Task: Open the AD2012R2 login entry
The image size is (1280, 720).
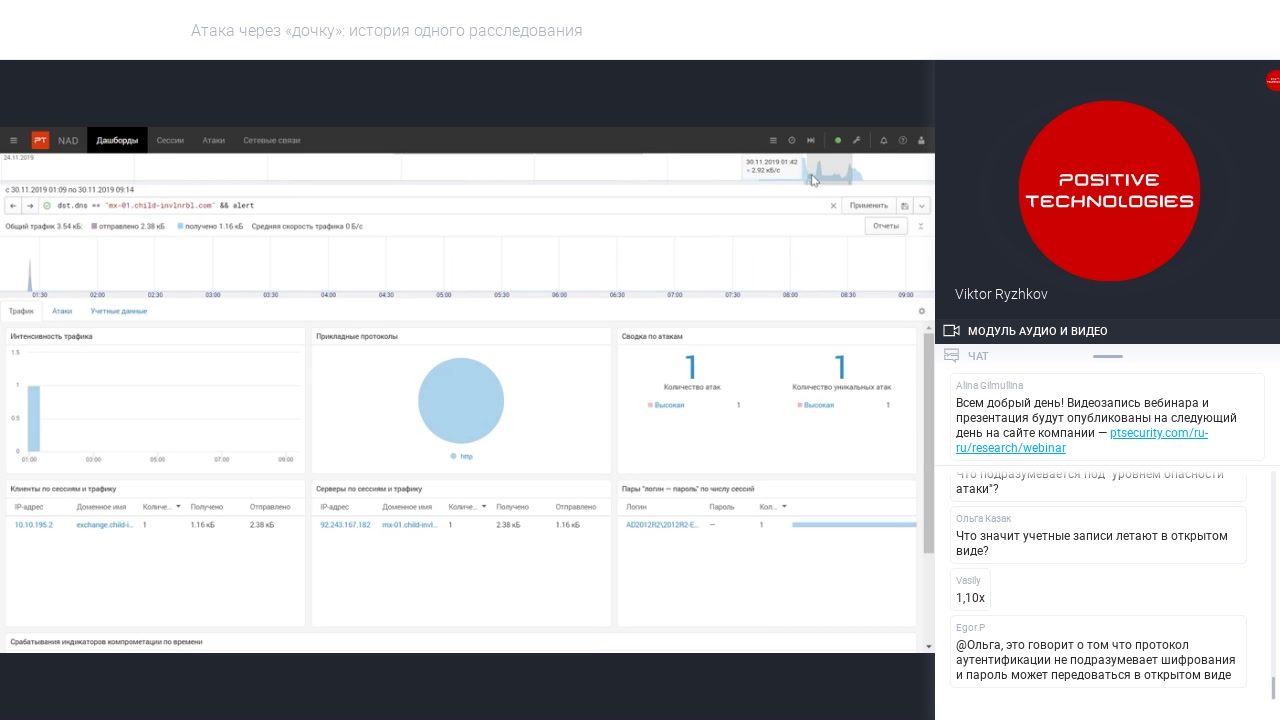Action: (662, 525)
